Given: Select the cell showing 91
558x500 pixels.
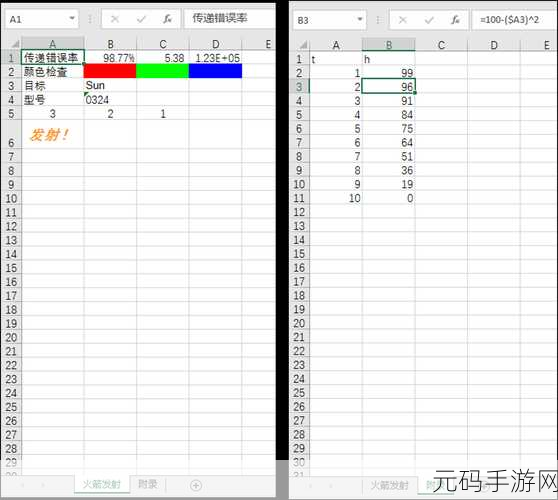Looking at the screenshot, I should coord(389,100).
